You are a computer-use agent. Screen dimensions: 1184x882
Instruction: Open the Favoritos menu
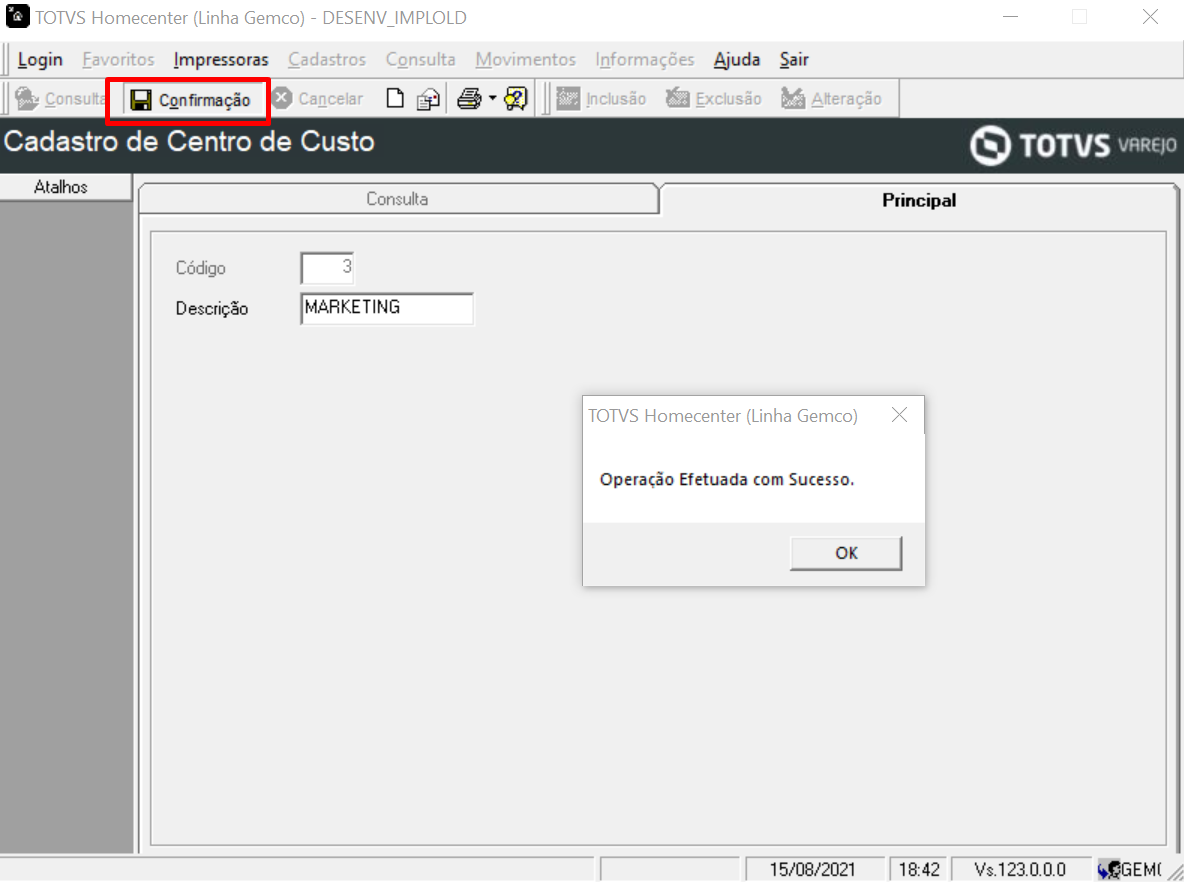coord(119,60)
